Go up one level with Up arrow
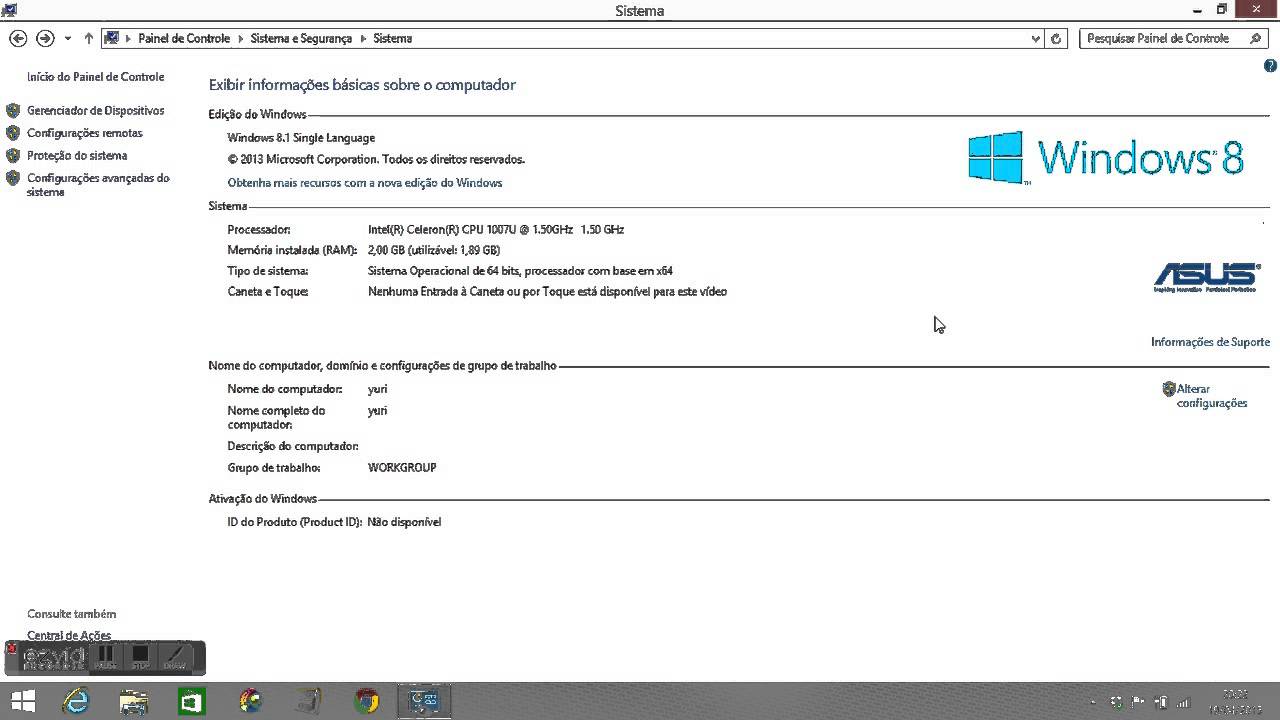 pyautogui.click(x=88, y=38)
